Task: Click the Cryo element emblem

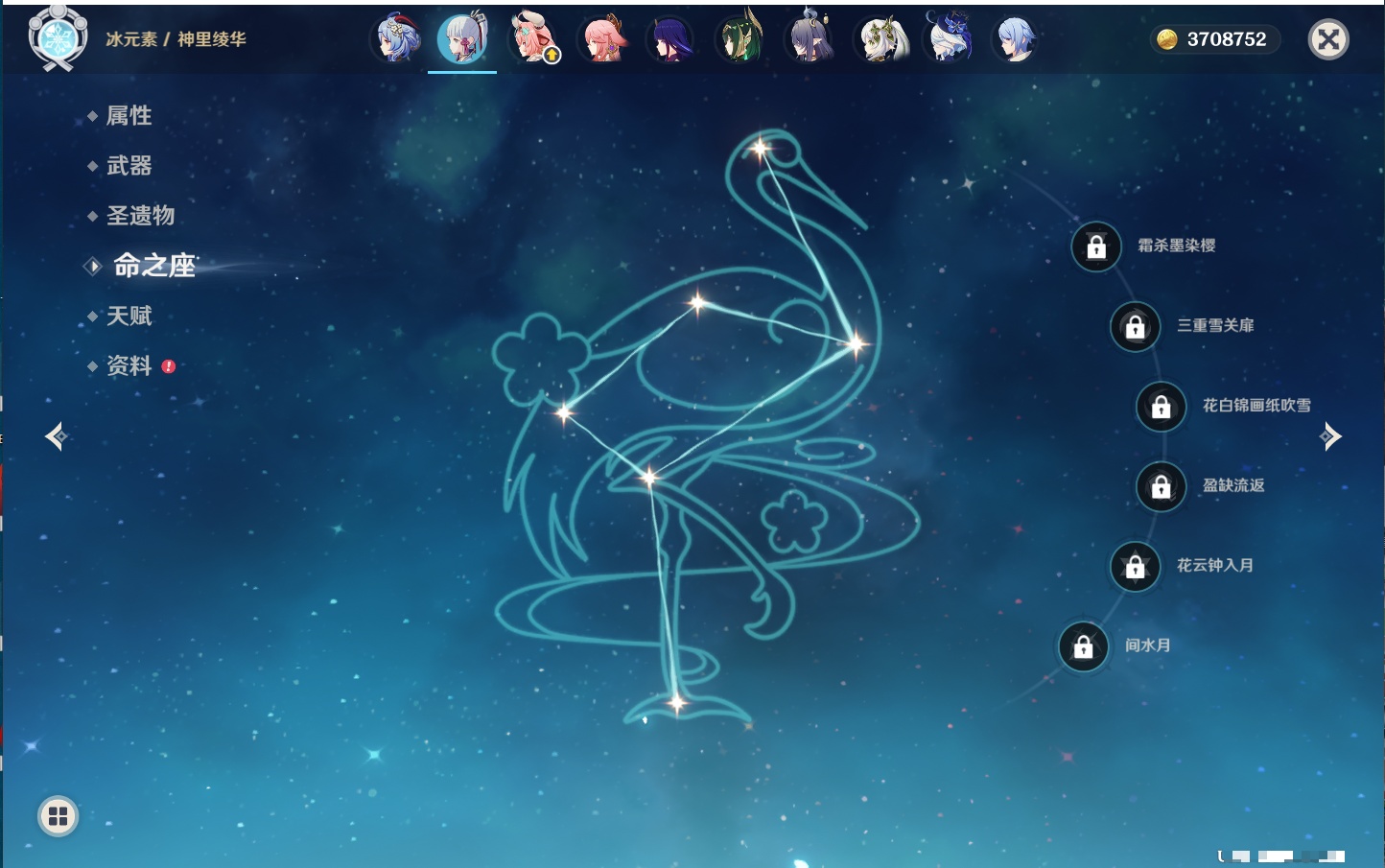Action: pyautogui.click(x=59, y=38)
